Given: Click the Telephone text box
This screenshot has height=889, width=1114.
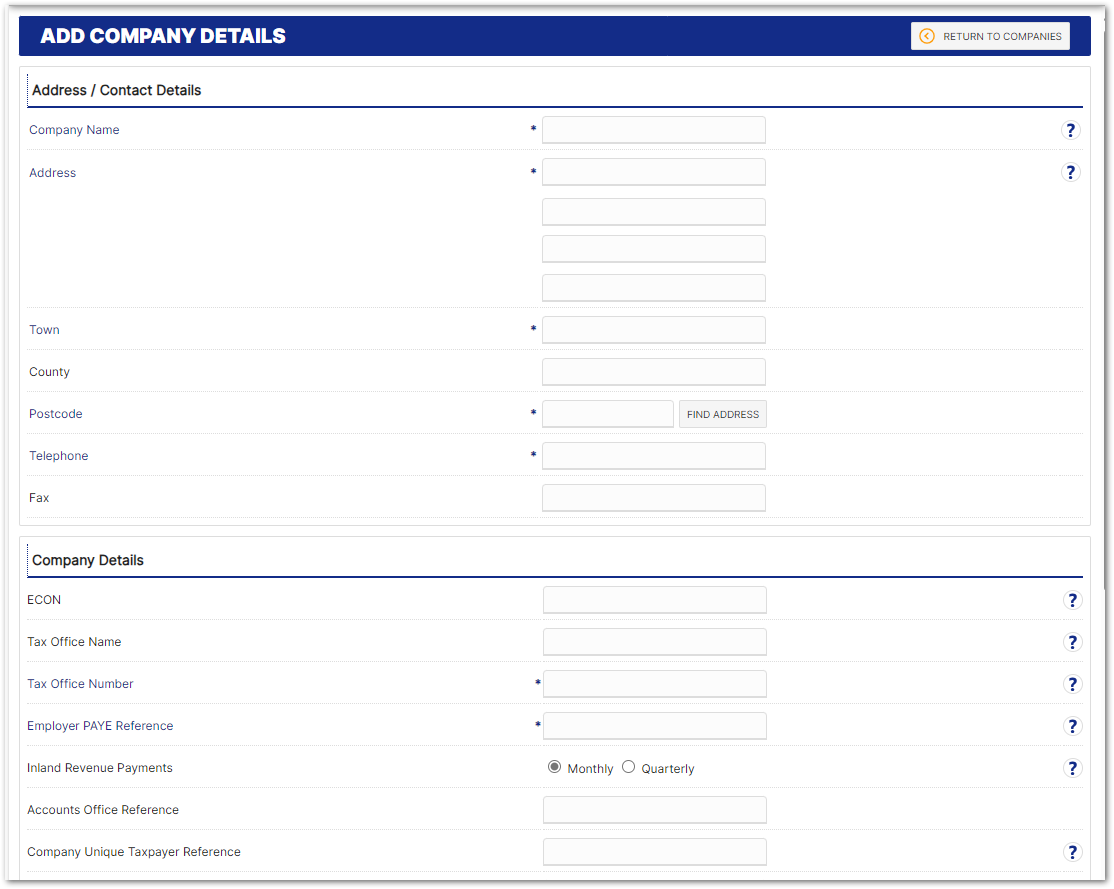Looking at the screenshot, I should coord(653,456).
